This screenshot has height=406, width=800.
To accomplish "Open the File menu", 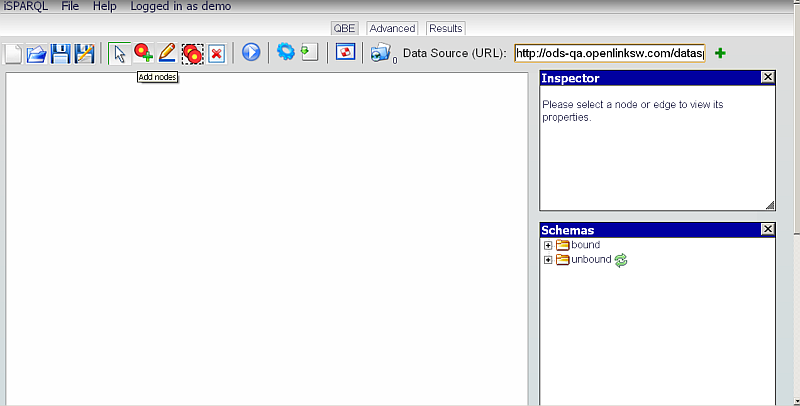I will [x=70, y=6].
